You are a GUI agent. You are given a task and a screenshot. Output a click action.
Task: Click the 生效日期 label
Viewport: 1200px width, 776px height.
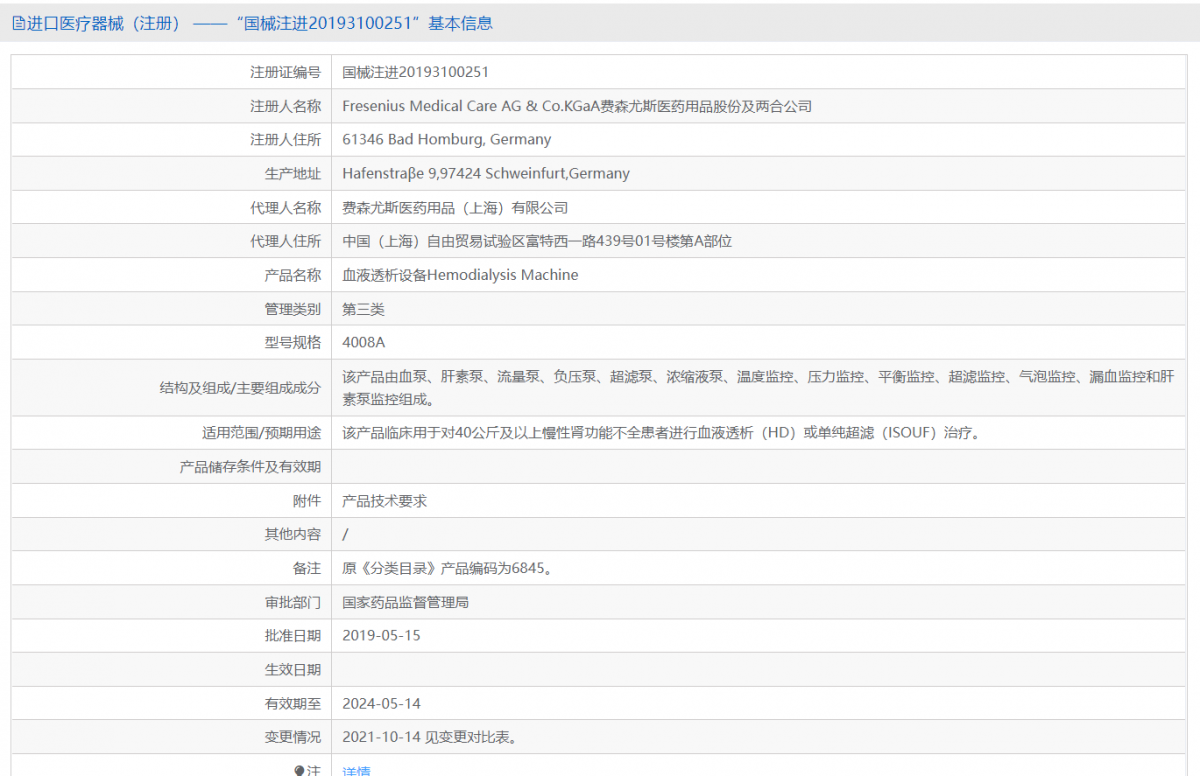[x=292, y=670]
